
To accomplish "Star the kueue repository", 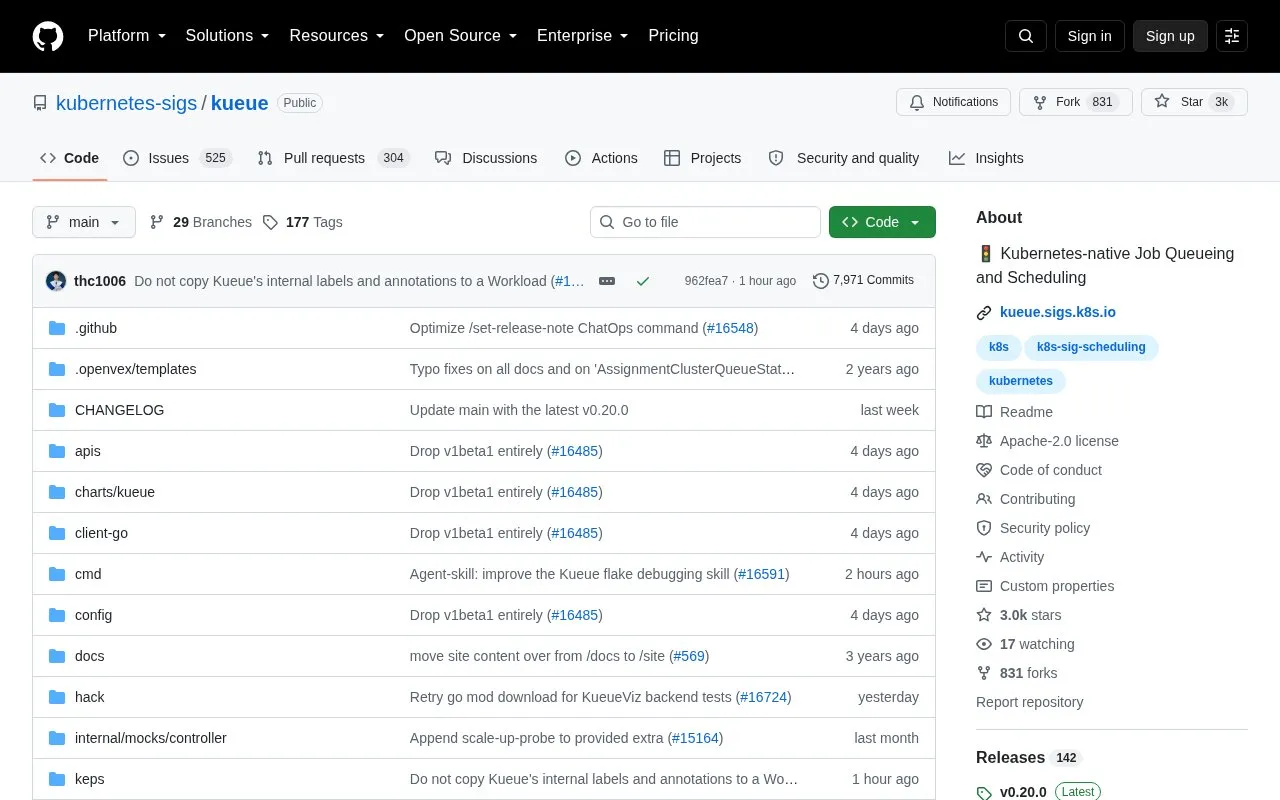I will point(1194,102).
